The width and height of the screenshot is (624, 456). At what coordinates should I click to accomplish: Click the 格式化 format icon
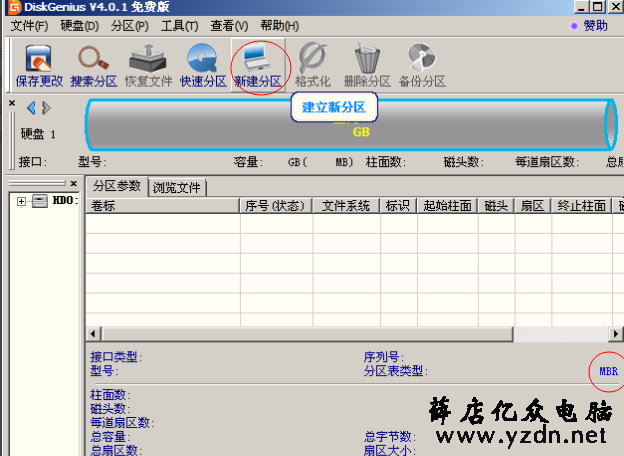313,66
